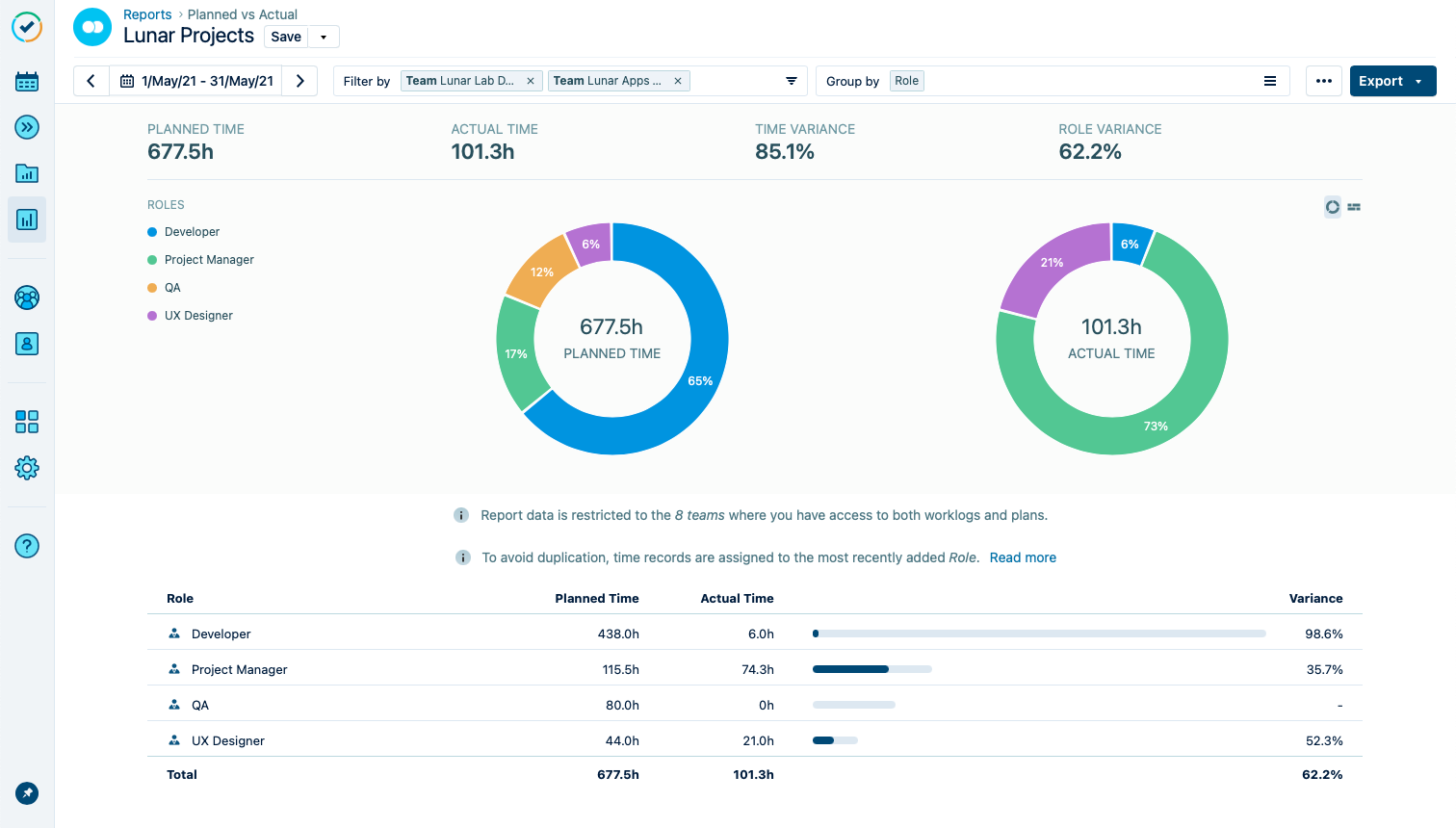Viewport: 1456px width, 828px height.
Task: Switch to bar list chart view
Action: [1354, 207]
